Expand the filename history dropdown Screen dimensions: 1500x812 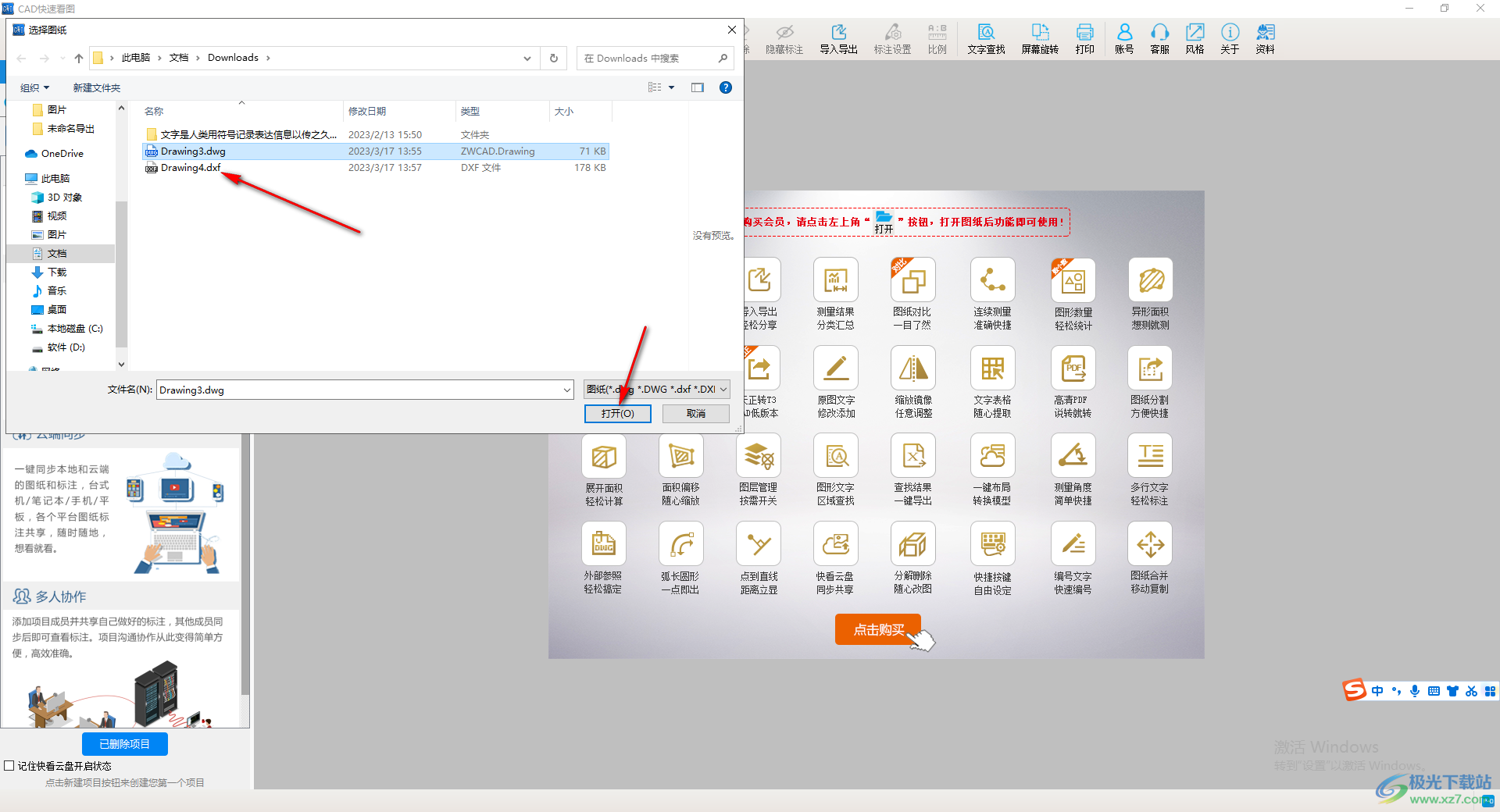click(x=567, y=390)
